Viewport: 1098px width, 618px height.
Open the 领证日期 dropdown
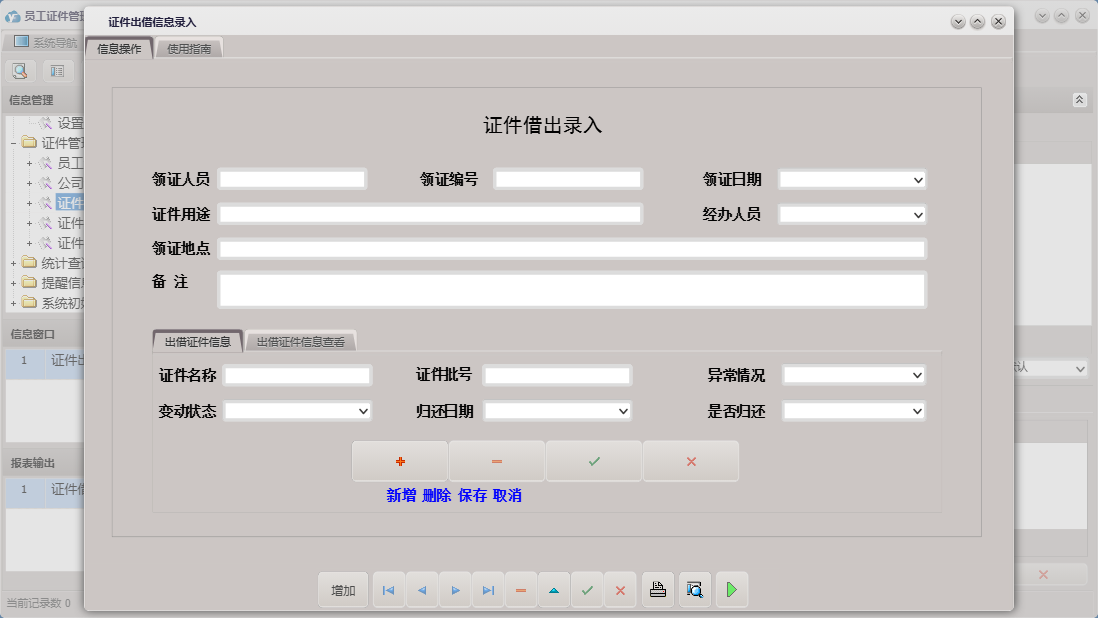918,178
